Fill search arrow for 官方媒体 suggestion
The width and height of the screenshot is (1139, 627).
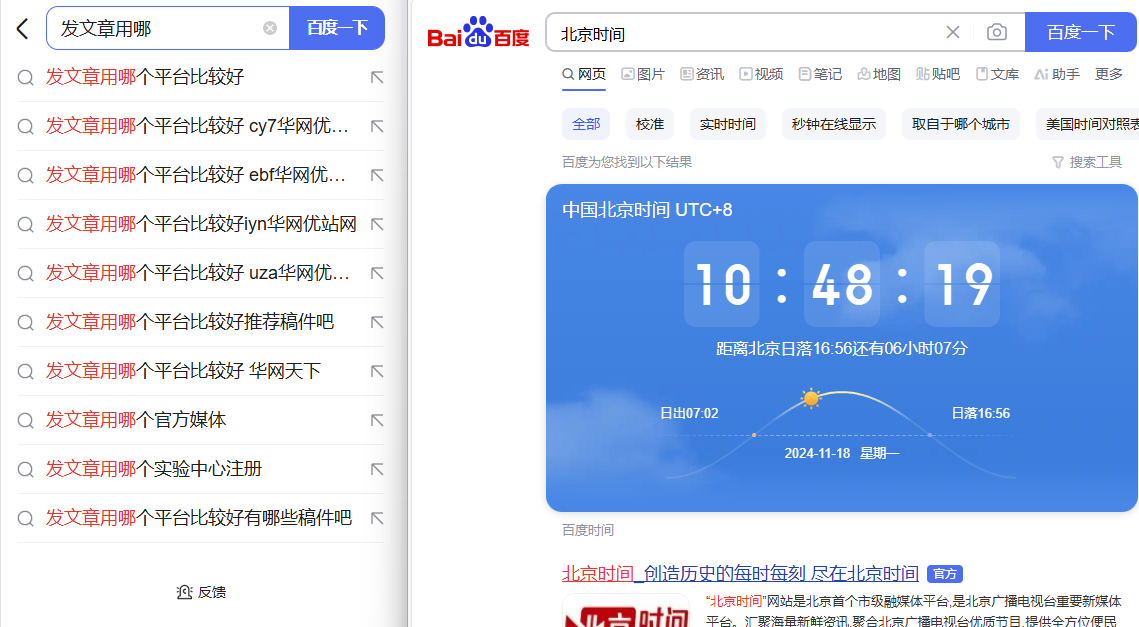[376, 421]
